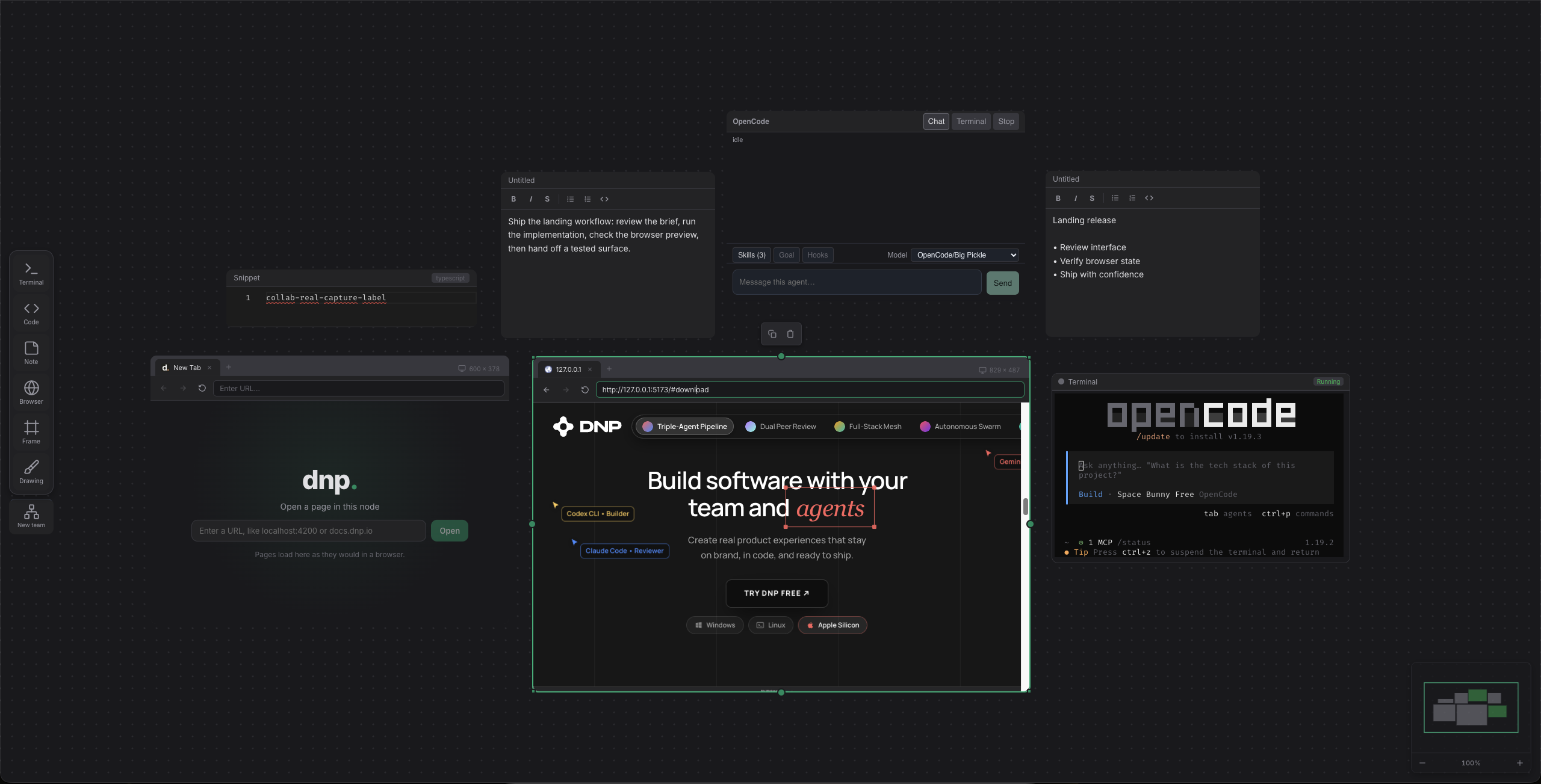Open the Goal tab in OpenCode
The width and height of the screenshot is (1541, 784).
tap(786, 255)
